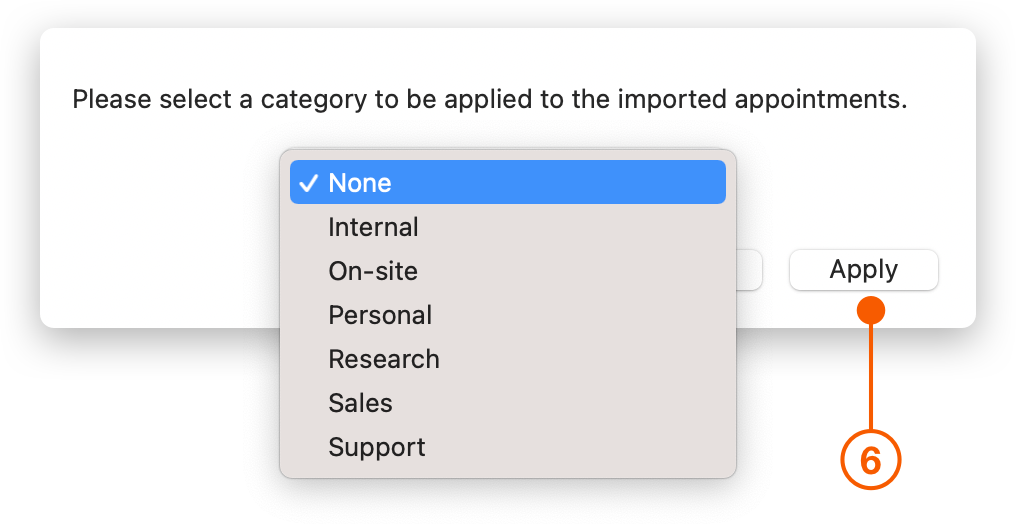This screenshot has width=1016, height=524.
Task: Click the checkmark icon next to None
Action: tap(308, 183)
